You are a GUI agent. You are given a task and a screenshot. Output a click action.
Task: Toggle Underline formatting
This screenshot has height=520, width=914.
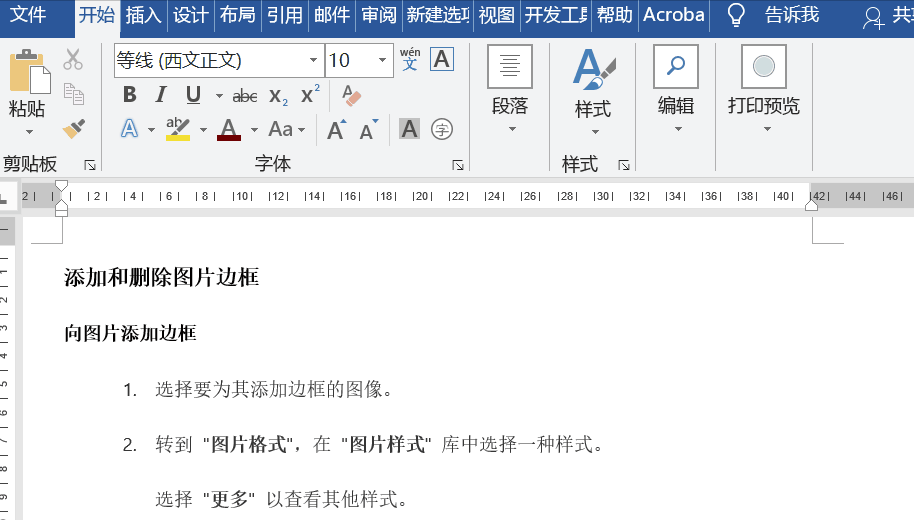[194, 94]
